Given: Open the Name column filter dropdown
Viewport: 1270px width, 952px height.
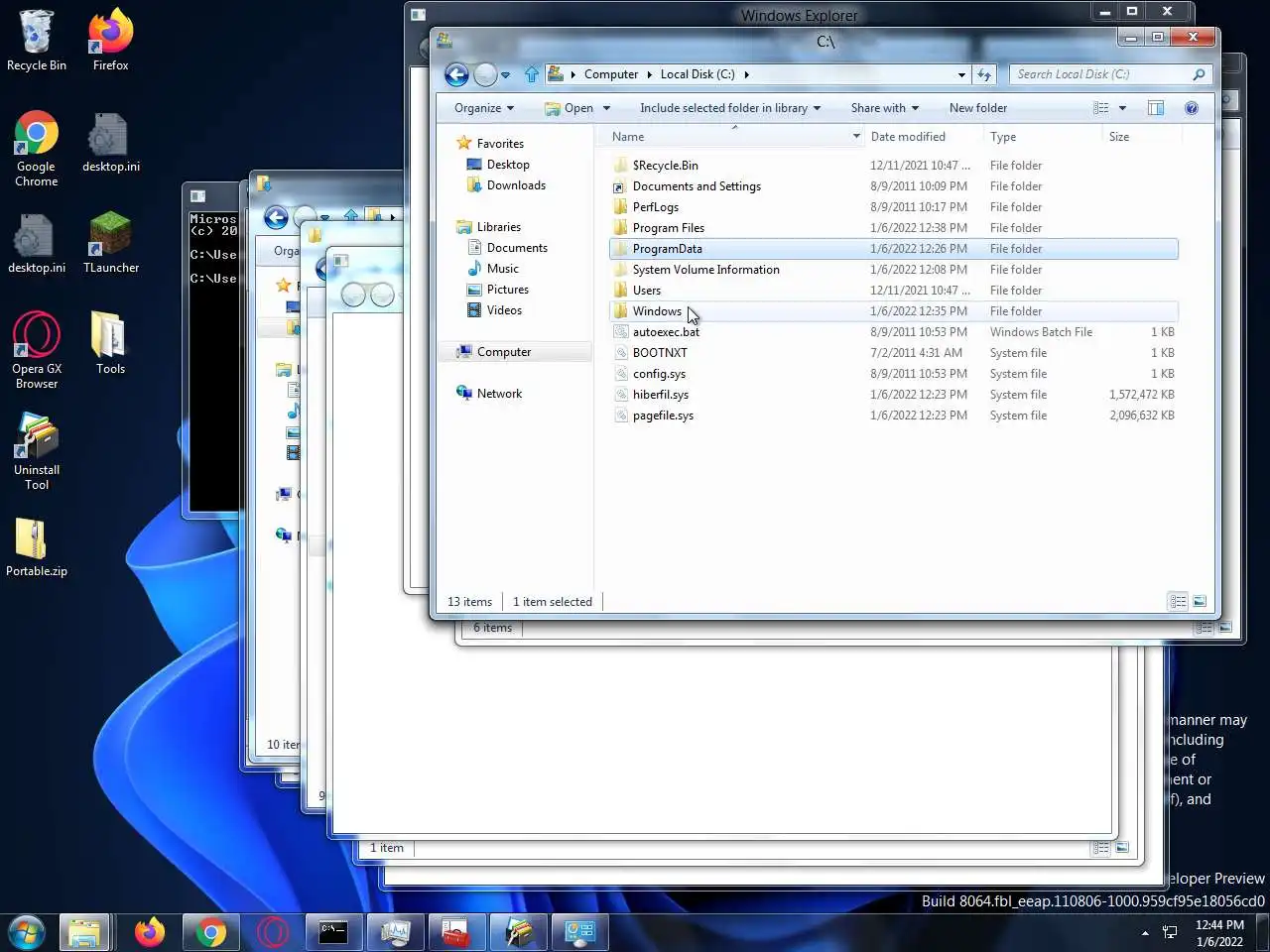Looking at the screenshot, I should tap(856, 137).
